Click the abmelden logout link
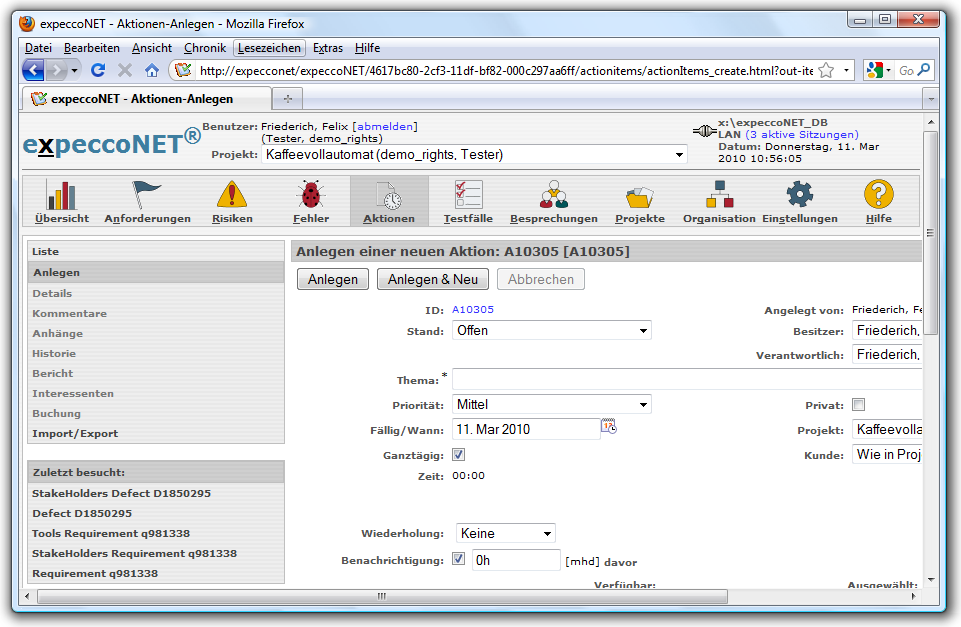 tap(385, 126)
